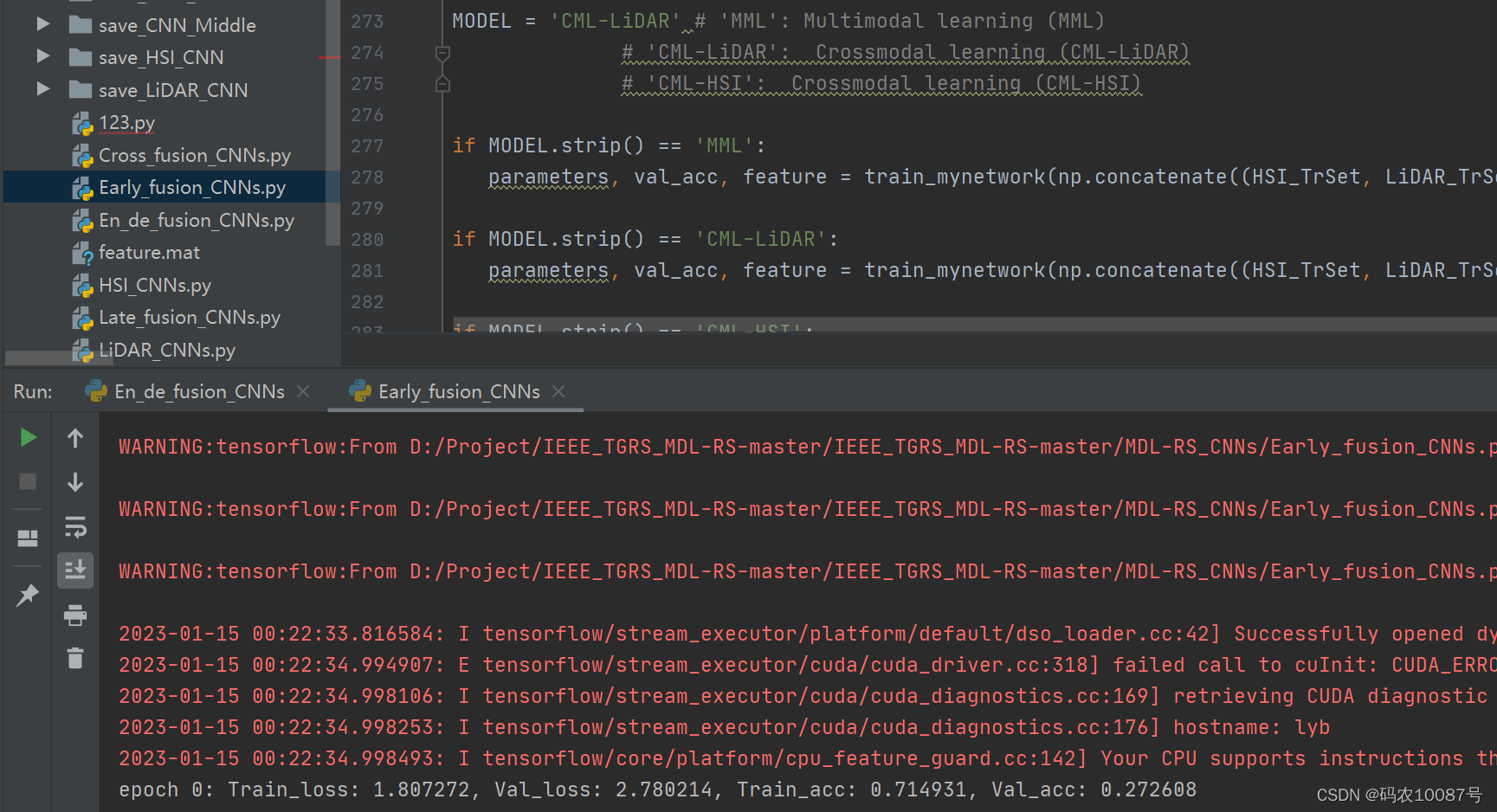
Task: Click the Python icon of Late_fusion_CNNs.py
Action: click(x=82, y=319)
